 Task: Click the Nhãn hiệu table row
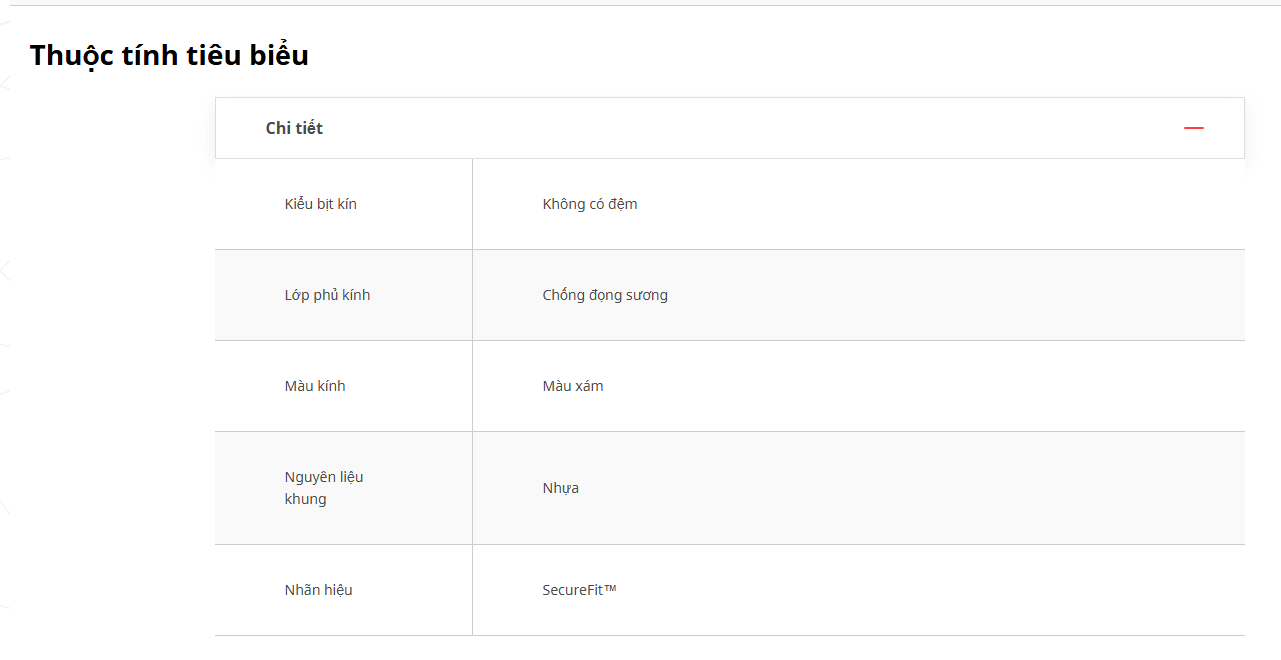[730, 590]
